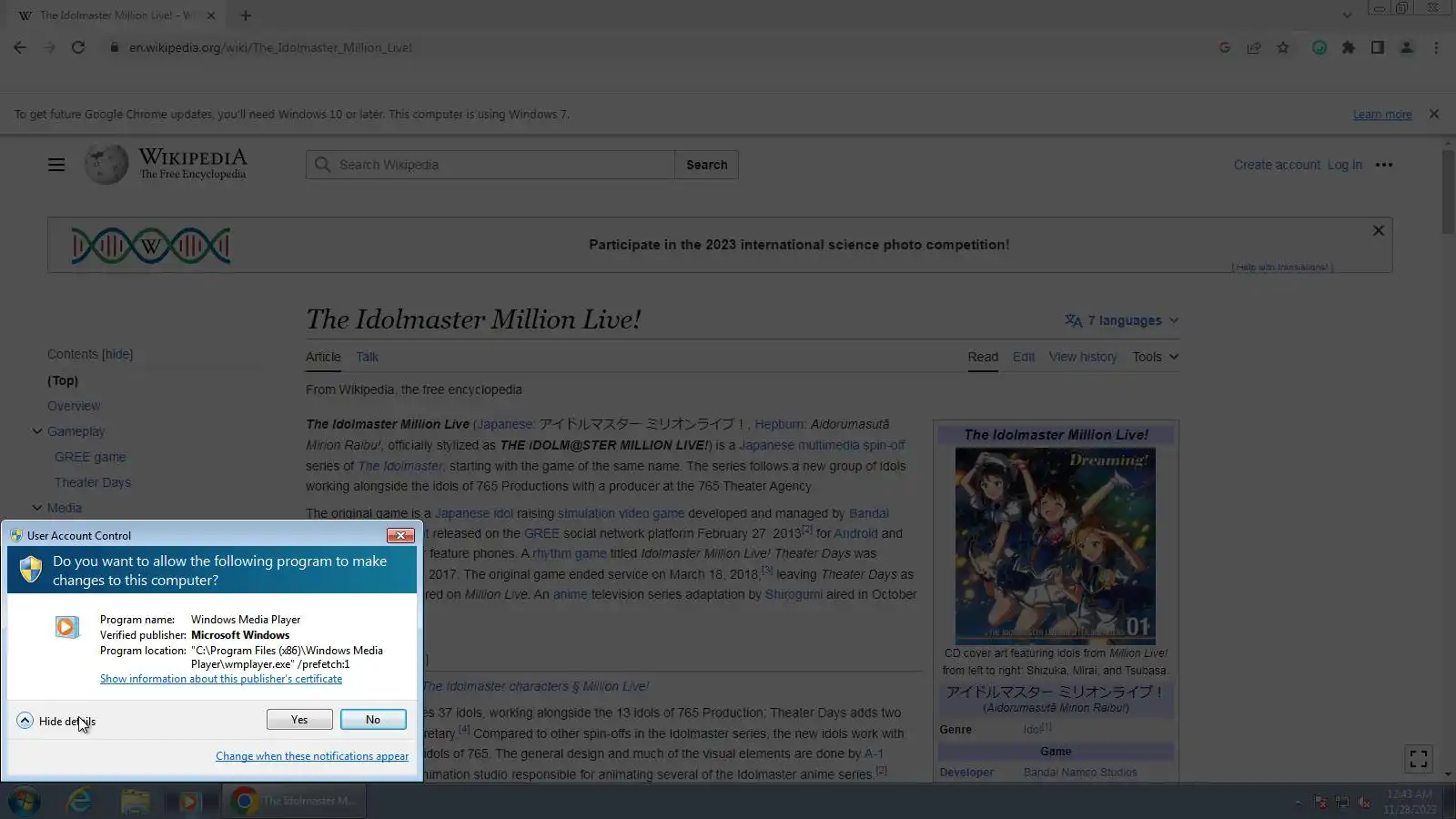Image resolution: width=1456 pixels, height=819 pixels.
Task: Open the View history tab
Action: [1083, 357]
